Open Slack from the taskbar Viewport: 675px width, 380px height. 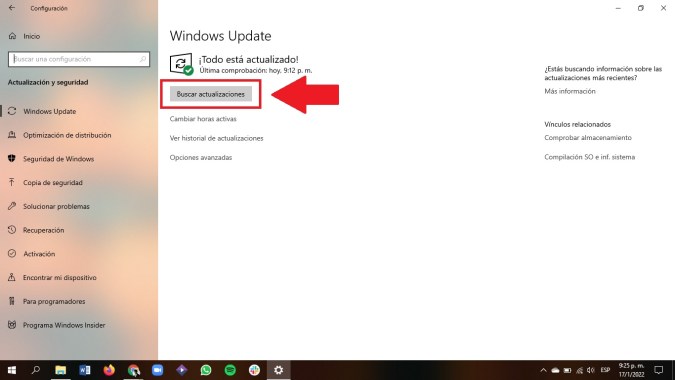coord(254,370)
